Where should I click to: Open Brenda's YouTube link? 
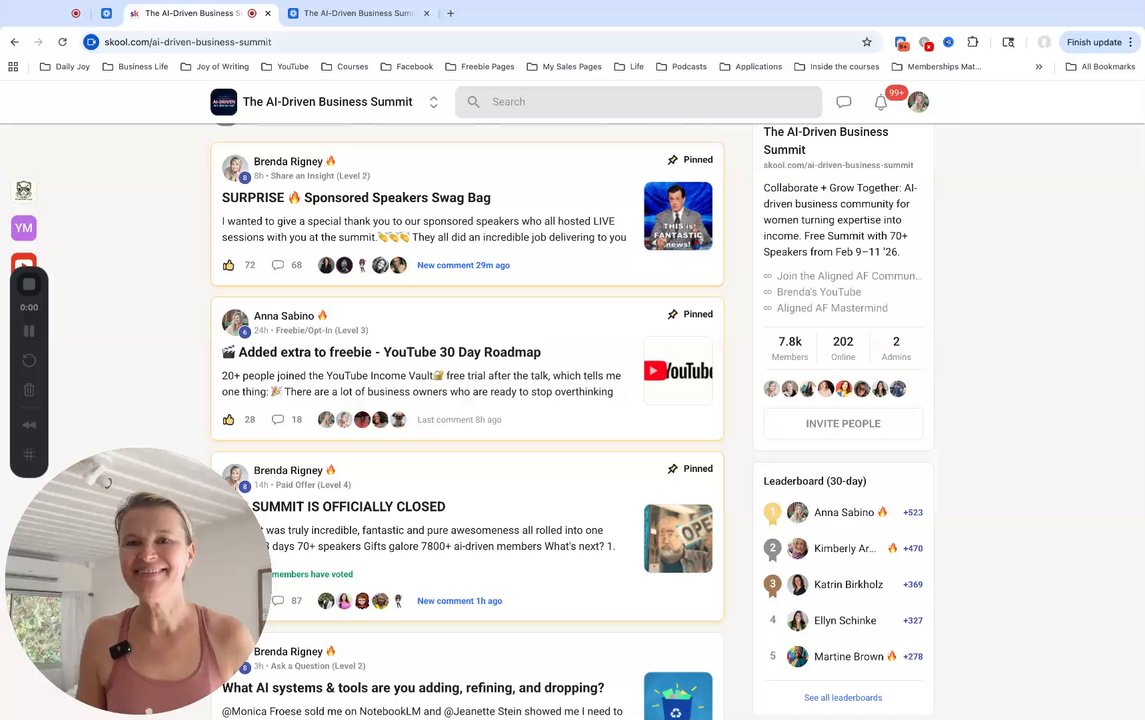[819, 292]
